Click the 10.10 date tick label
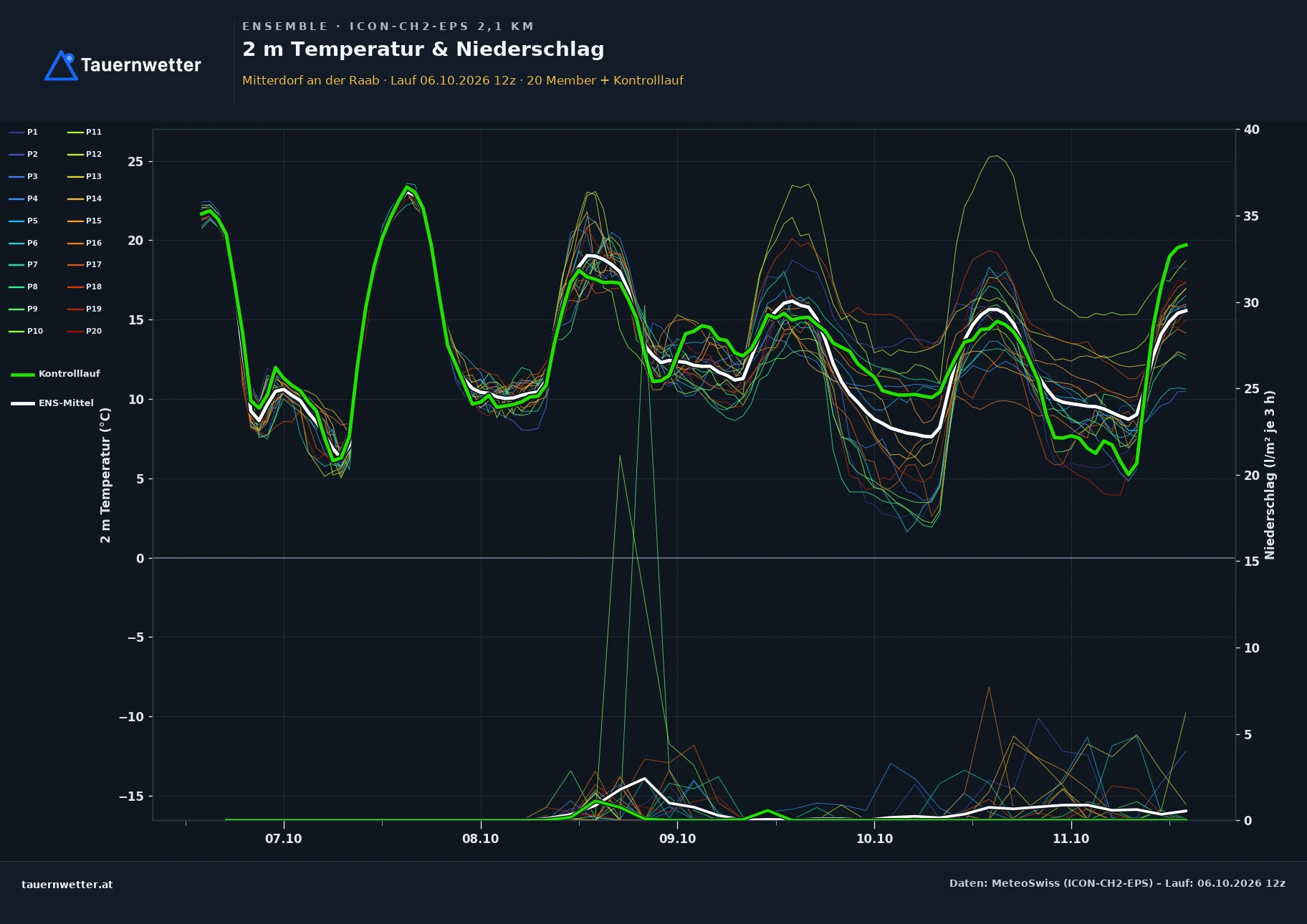 click(x=874, y=839)
